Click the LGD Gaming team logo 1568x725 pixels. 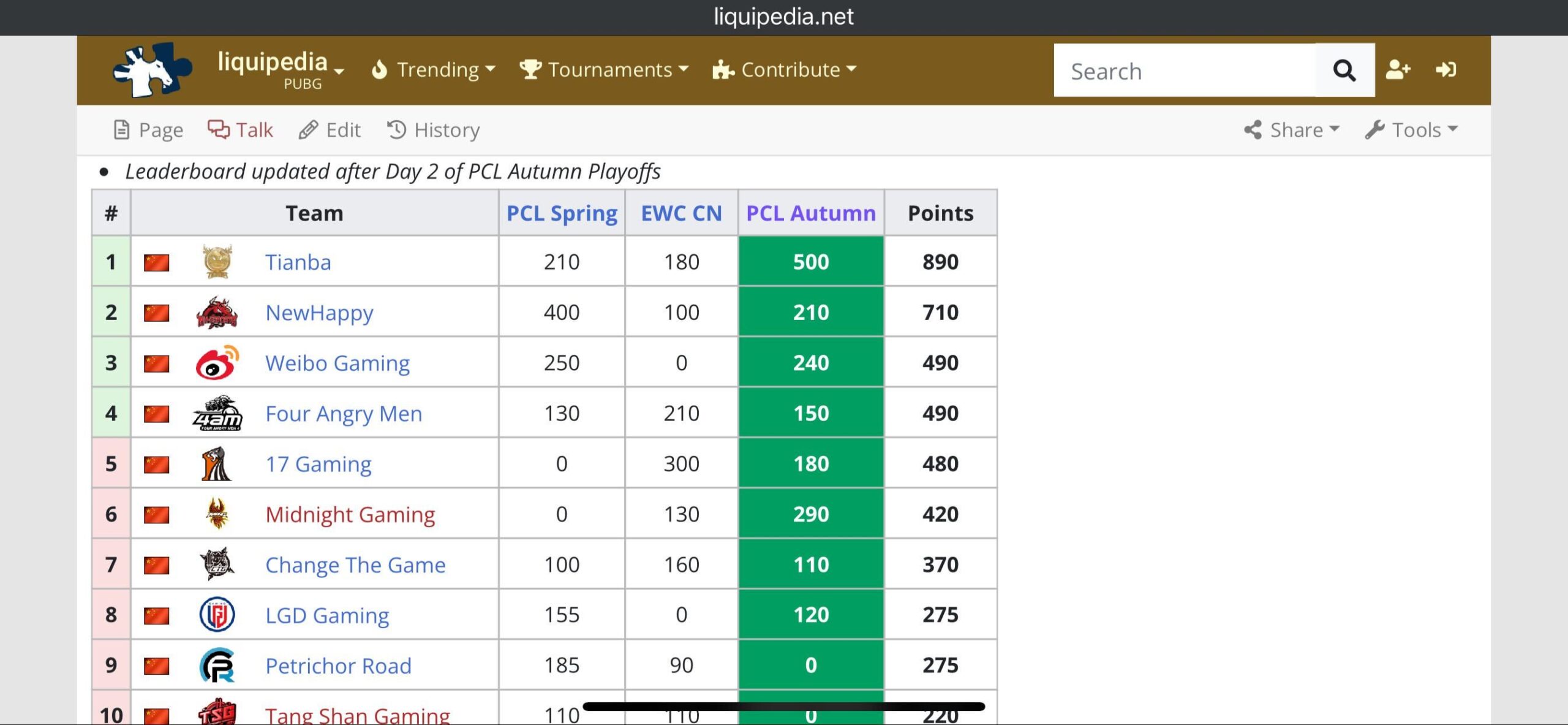click(x=217, y=615)
